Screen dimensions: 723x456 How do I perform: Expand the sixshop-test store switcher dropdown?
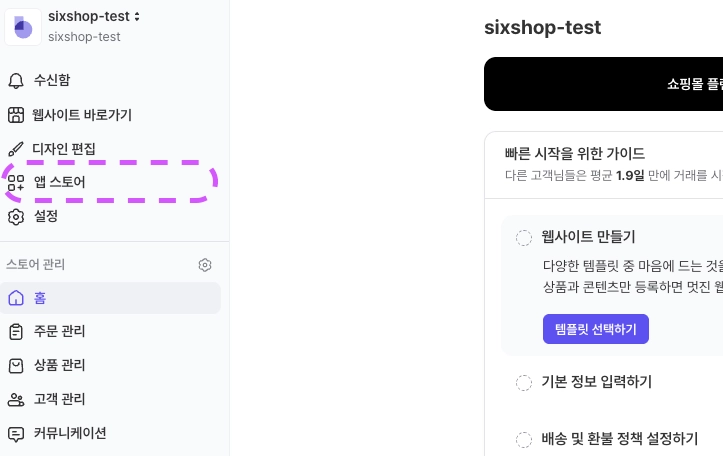click(137, 16)
